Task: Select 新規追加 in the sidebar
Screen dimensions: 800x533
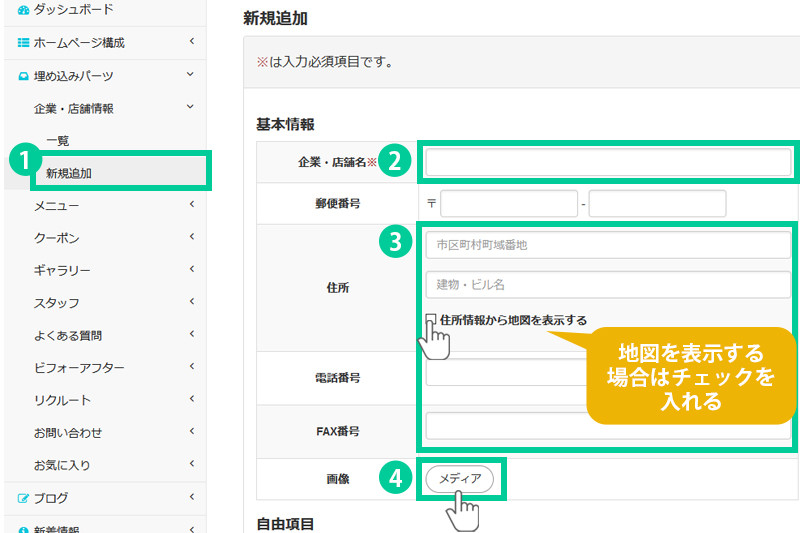Action: pos(69,173)
